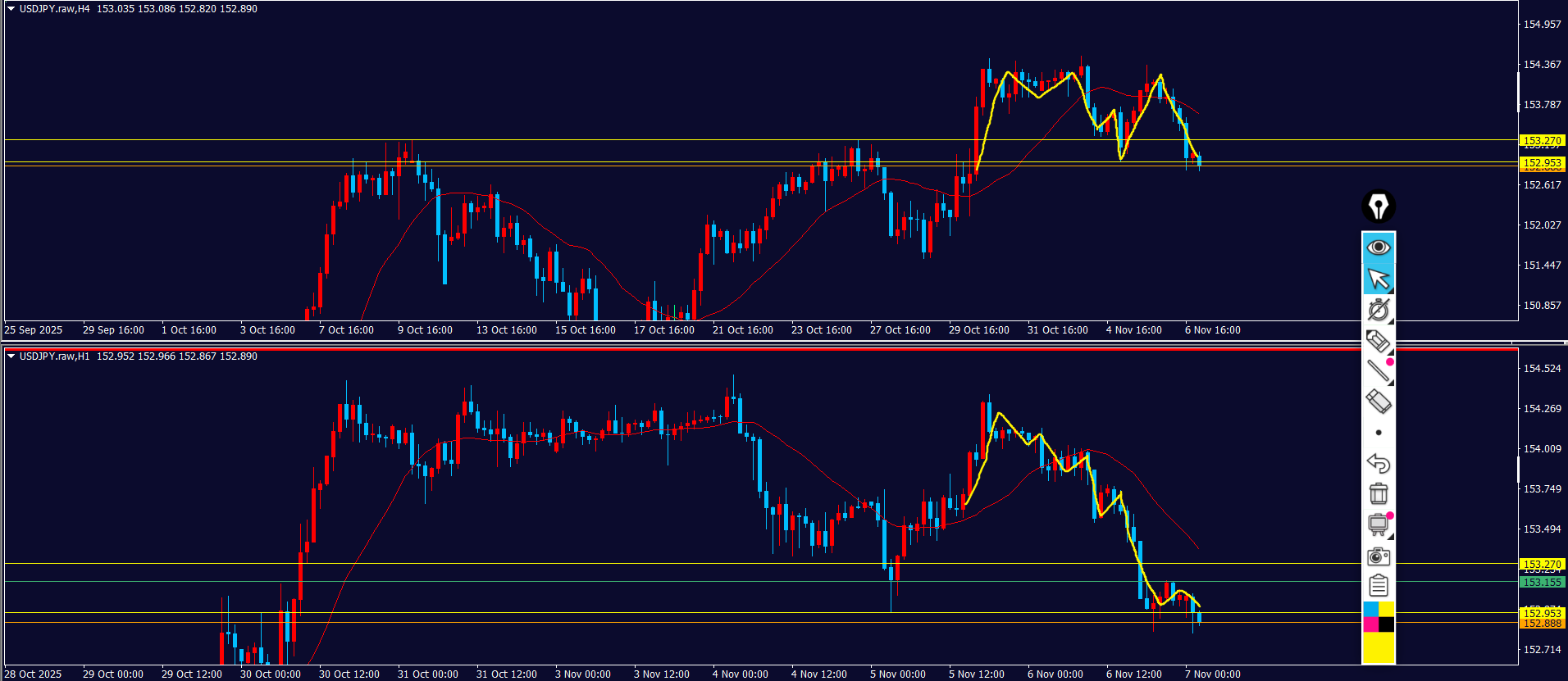Toggle drawing visibility with the eye icon
1568x681 pixels.
1379,247
